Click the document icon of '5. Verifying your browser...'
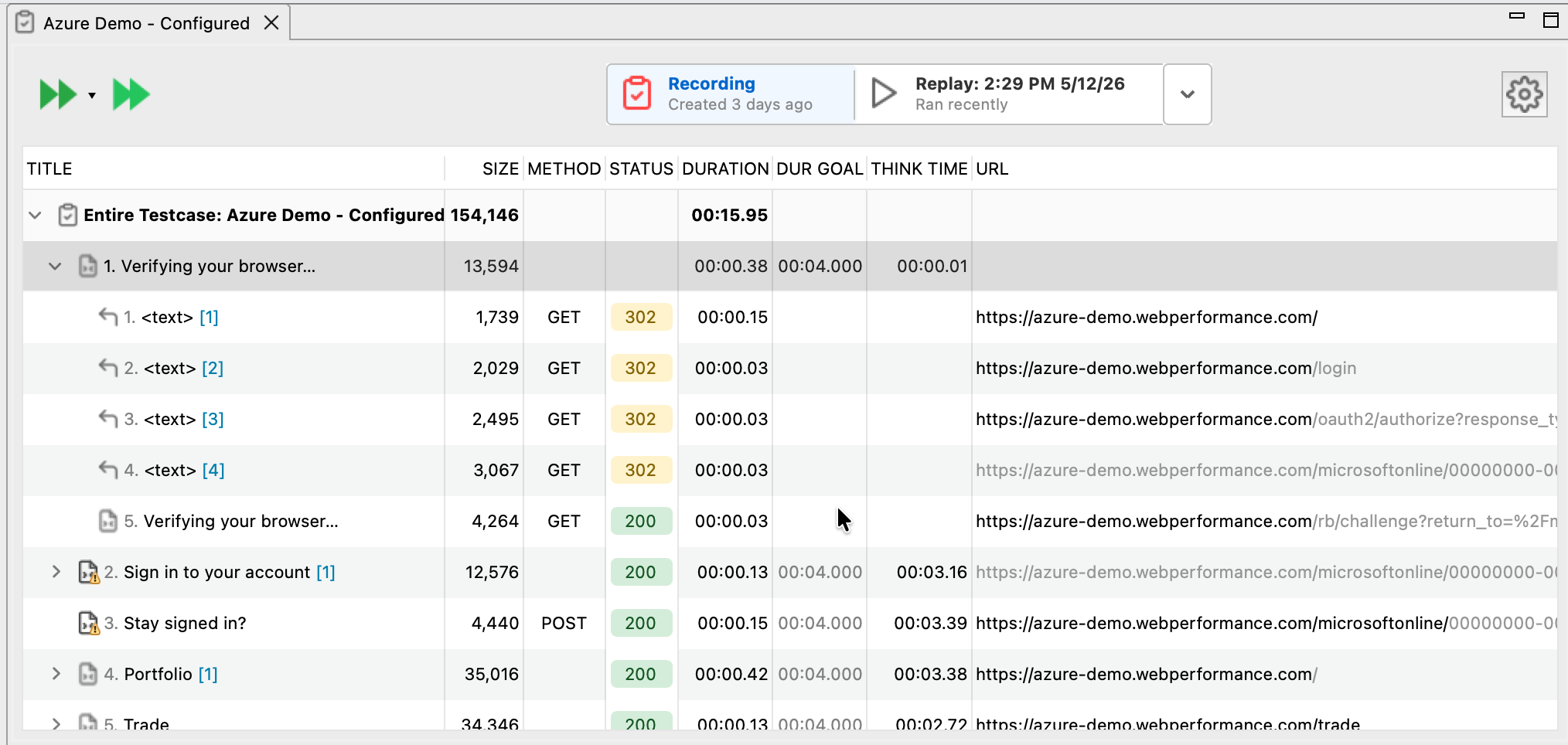 click(x=108, y=521)
